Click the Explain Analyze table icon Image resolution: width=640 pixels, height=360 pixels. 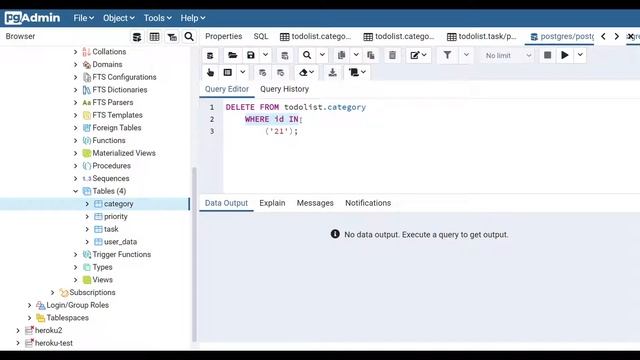click(228, 73)
